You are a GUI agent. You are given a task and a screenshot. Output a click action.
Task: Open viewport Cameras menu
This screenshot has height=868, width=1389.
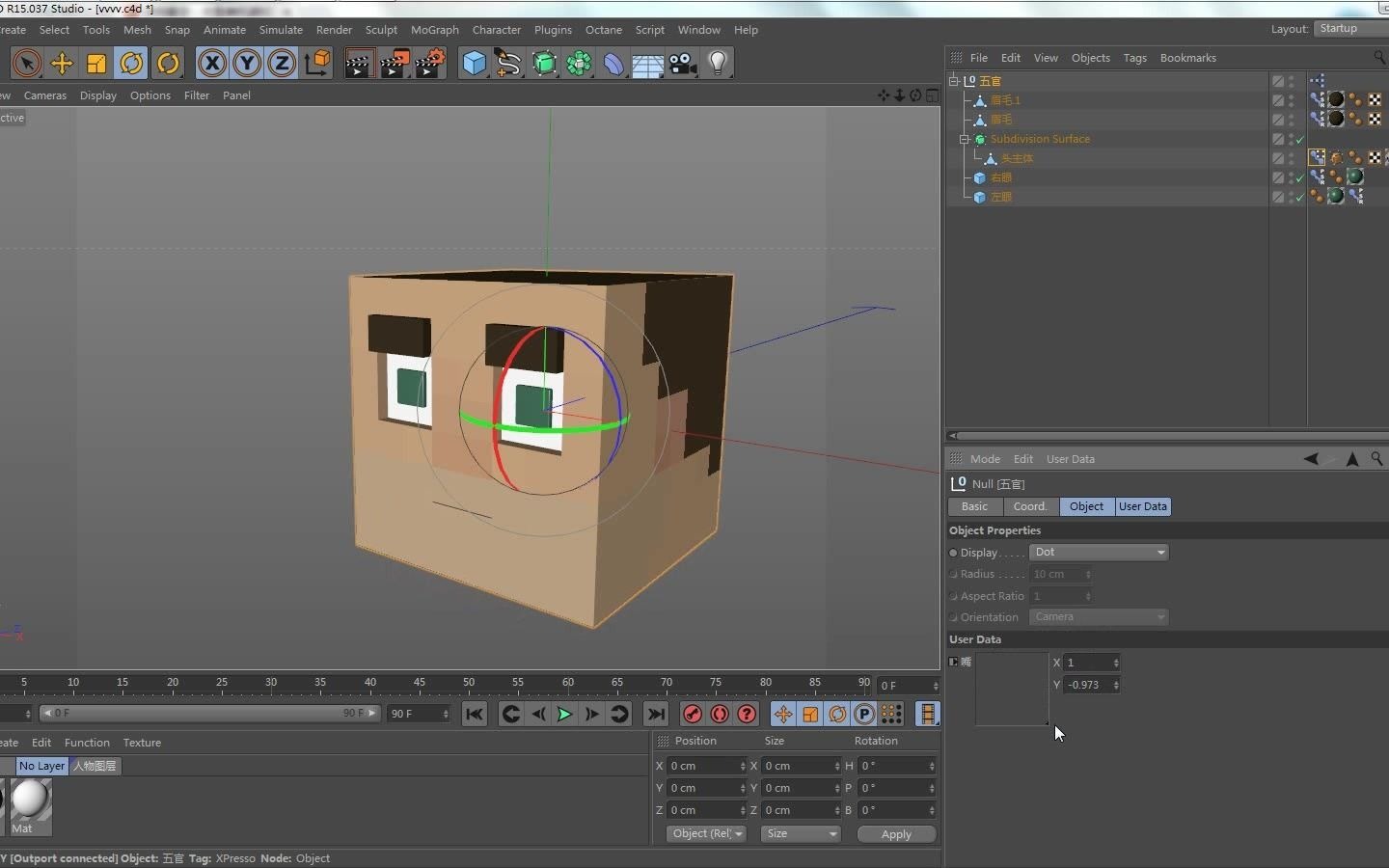click(45, 95)
